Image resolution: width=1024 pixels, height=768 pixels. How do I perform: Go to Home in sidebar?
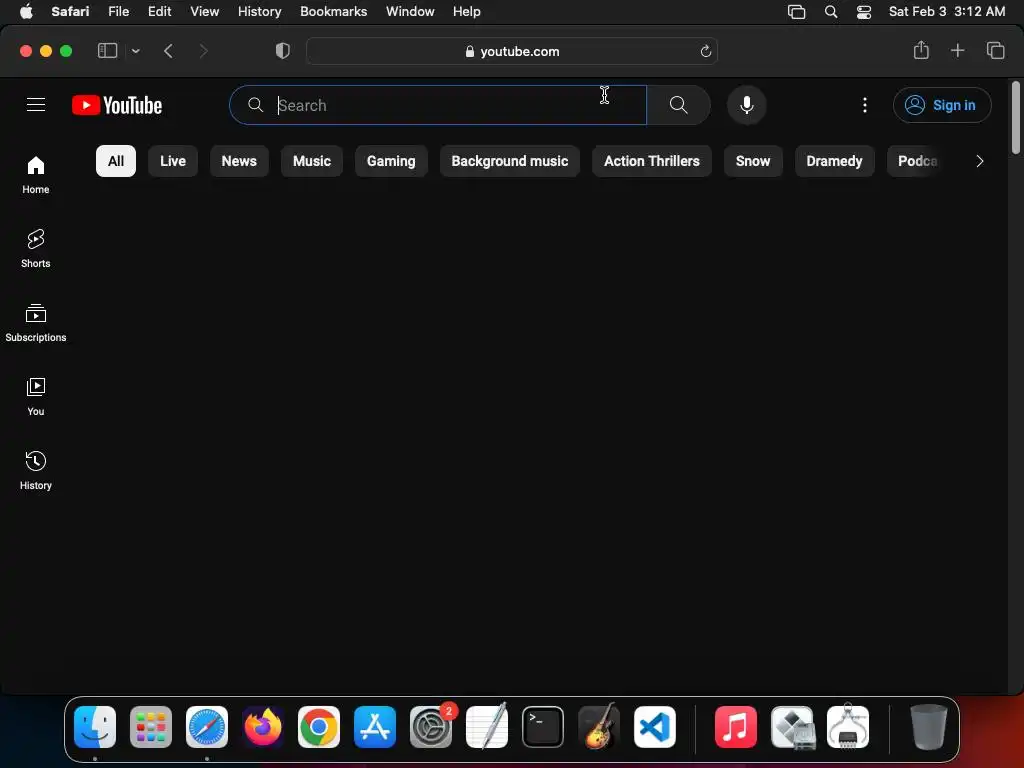[36, 175]
